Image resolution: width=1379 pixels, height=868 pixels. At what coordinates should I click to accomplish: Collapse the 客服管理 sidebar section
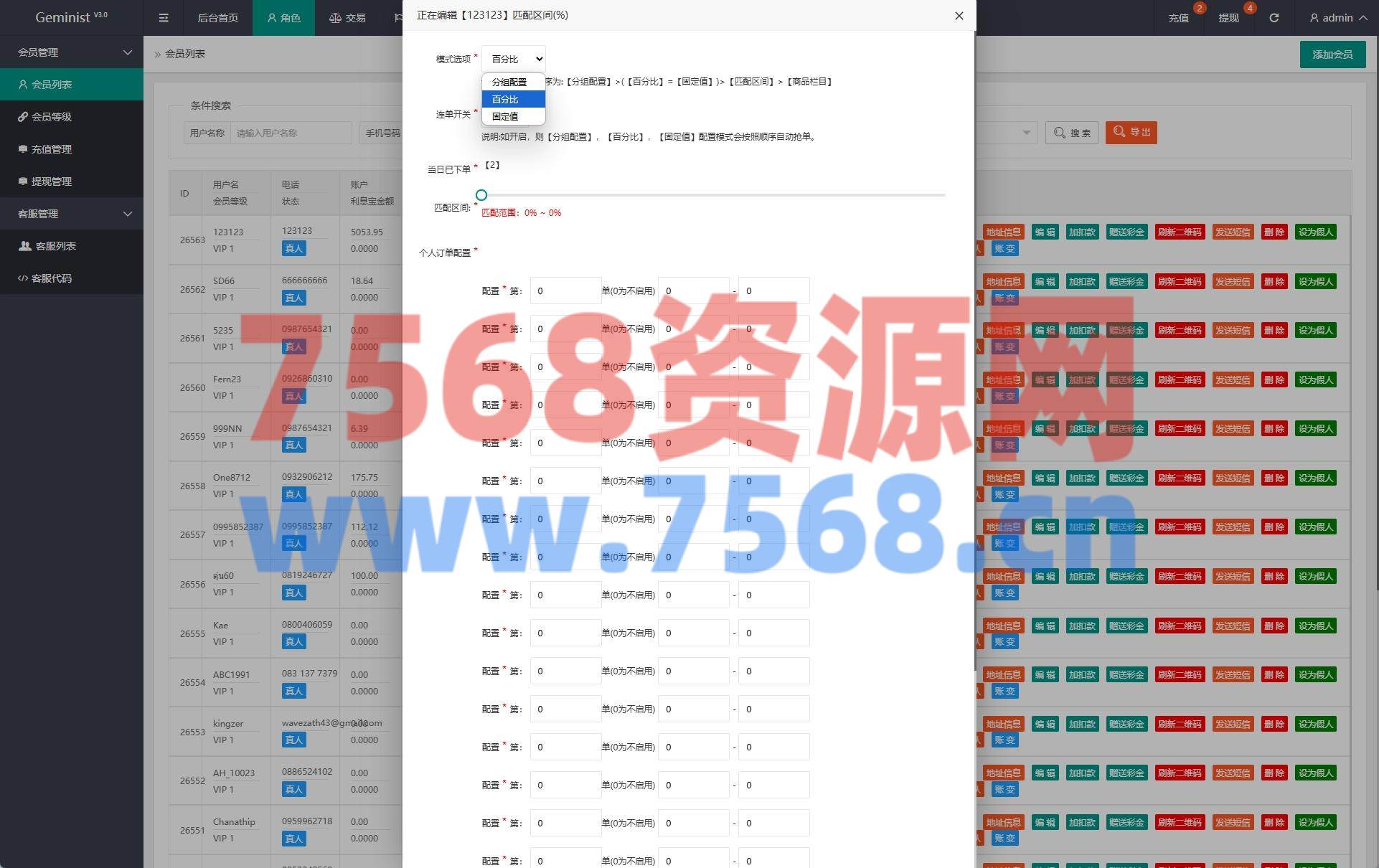72,214
